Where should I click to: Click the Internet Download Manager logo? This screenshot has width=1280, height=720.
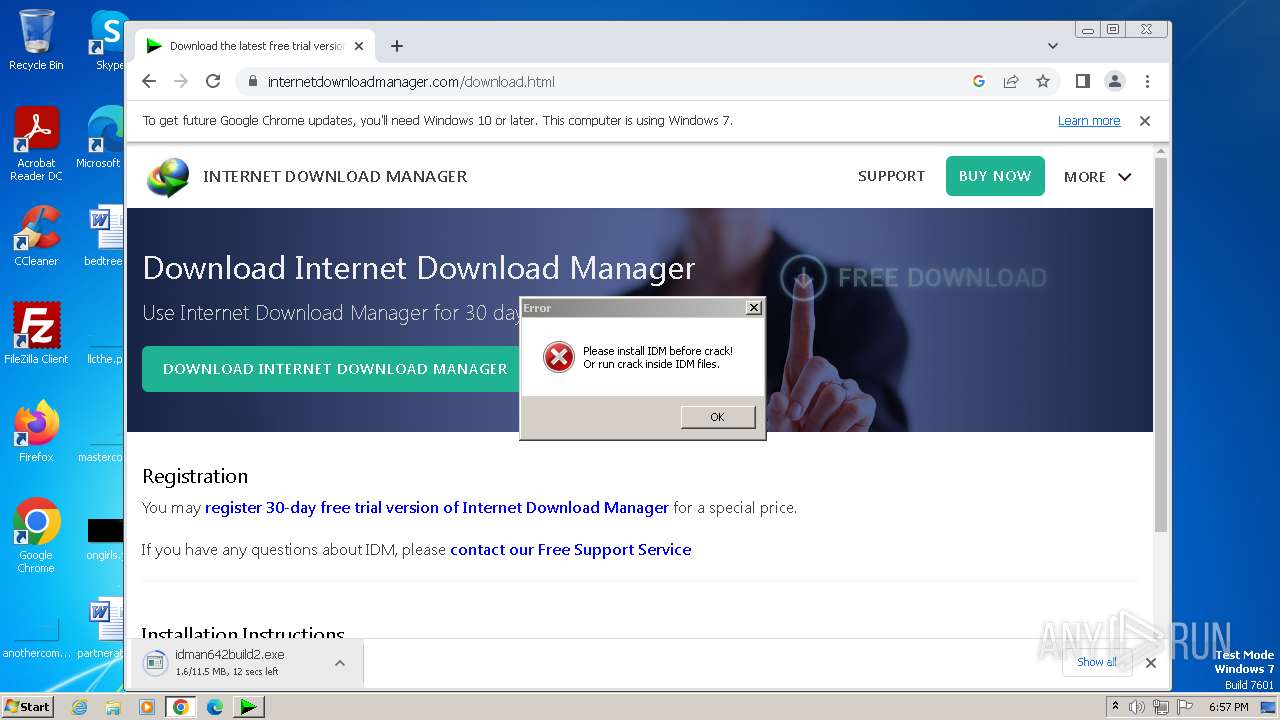(x=167, y=177)
